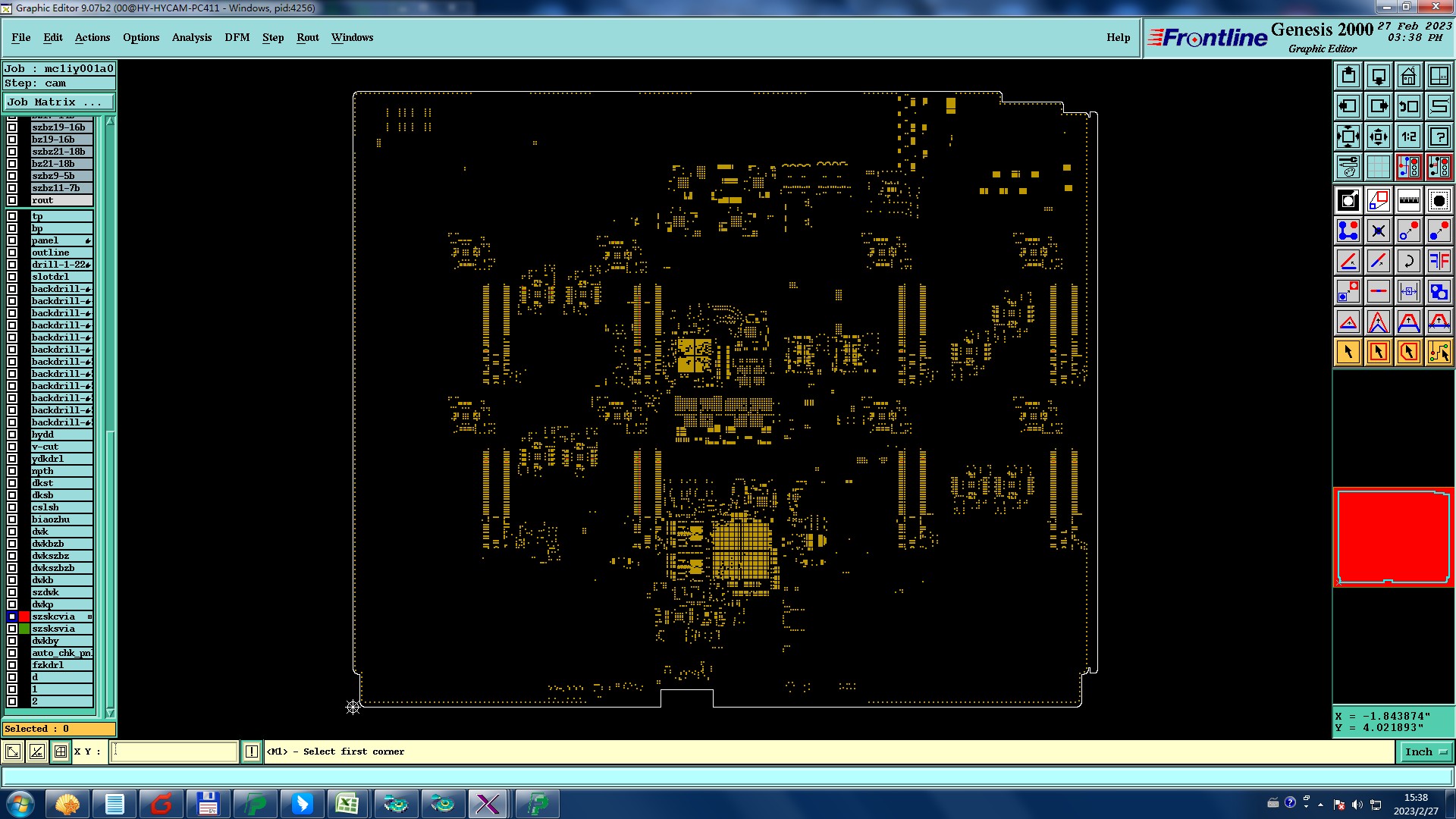1456x819 pixels.
Task: Click the home view house icon
Action: (1409, 76)
